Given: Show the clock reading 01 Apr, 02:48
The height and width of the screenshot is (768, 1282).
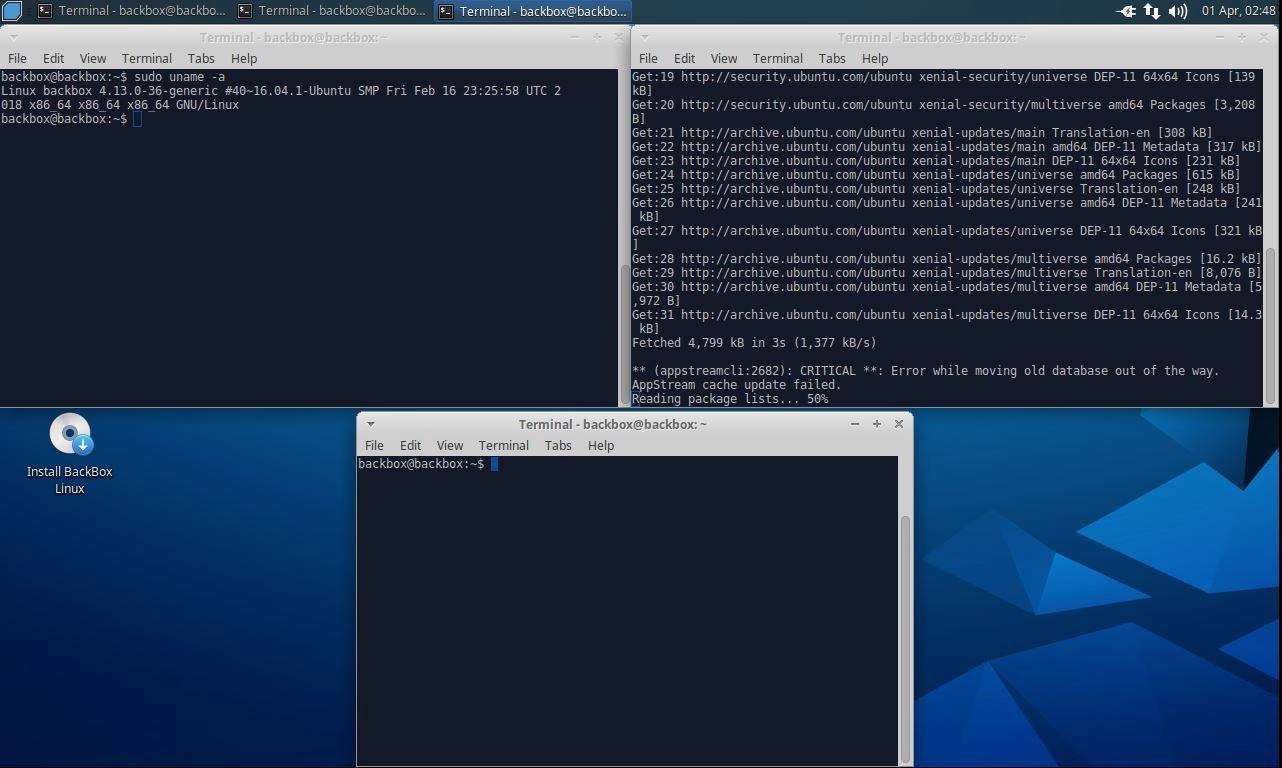Looking at the screenshot, I should (x=1238, y=11).
